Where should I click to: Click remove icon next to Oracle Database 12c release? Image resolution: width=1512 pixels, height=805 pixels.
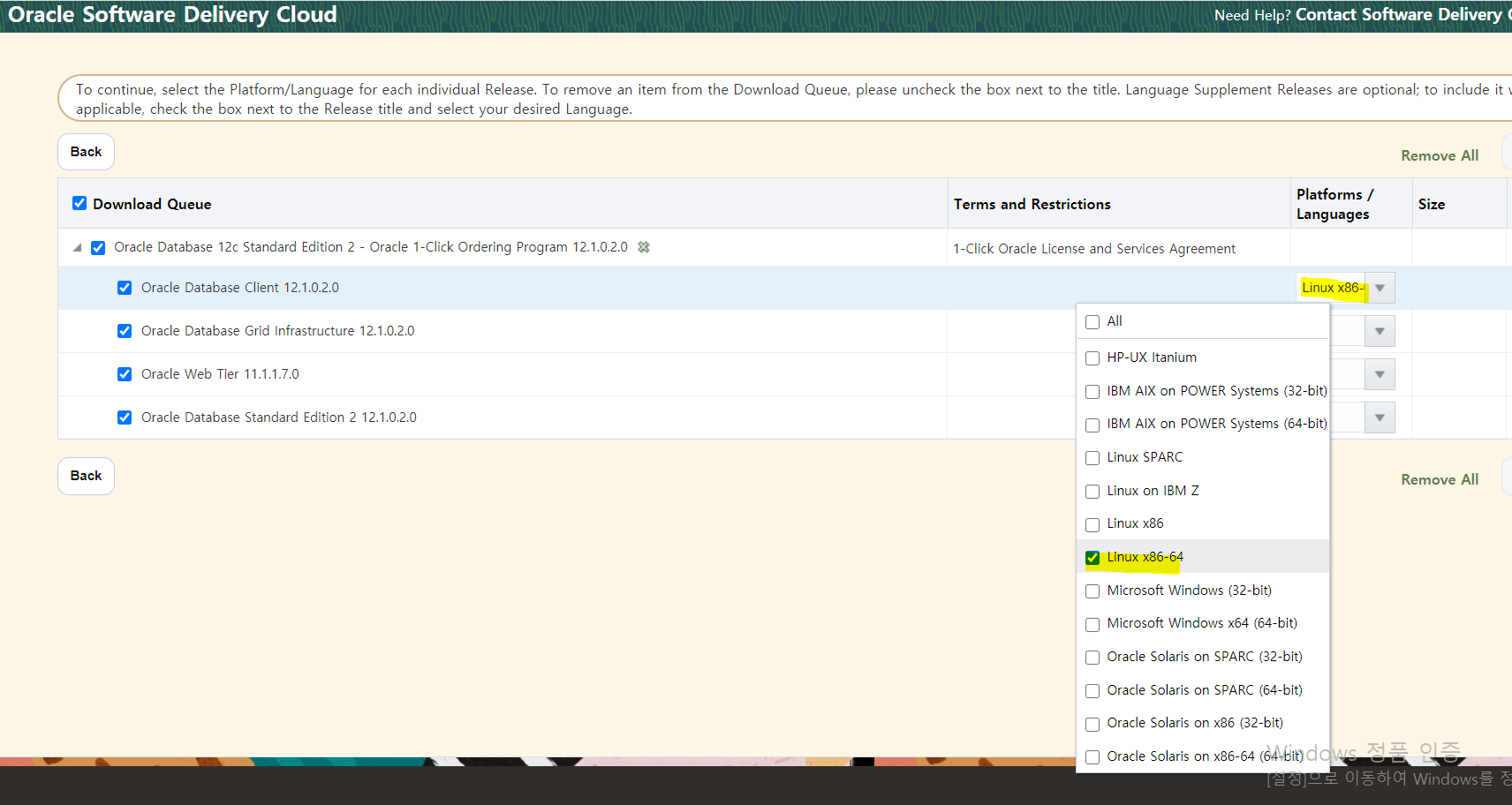tap(644, 247)
